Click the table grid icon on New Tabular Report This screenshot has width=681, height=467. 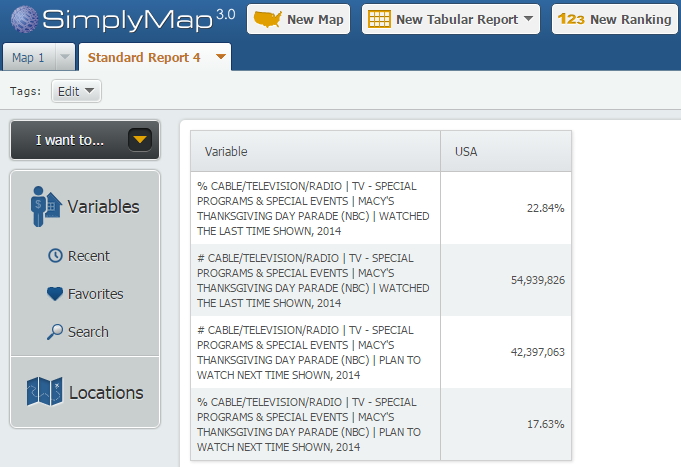379,19
